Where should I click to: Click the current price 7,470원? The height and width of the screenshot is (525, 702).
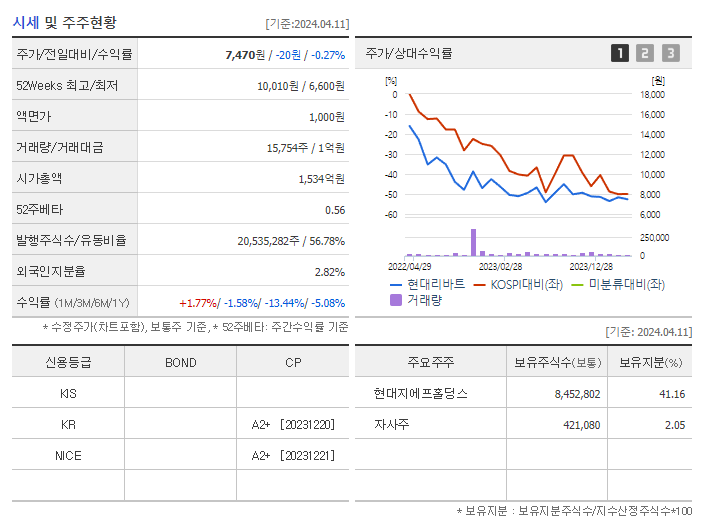[245, 55]
